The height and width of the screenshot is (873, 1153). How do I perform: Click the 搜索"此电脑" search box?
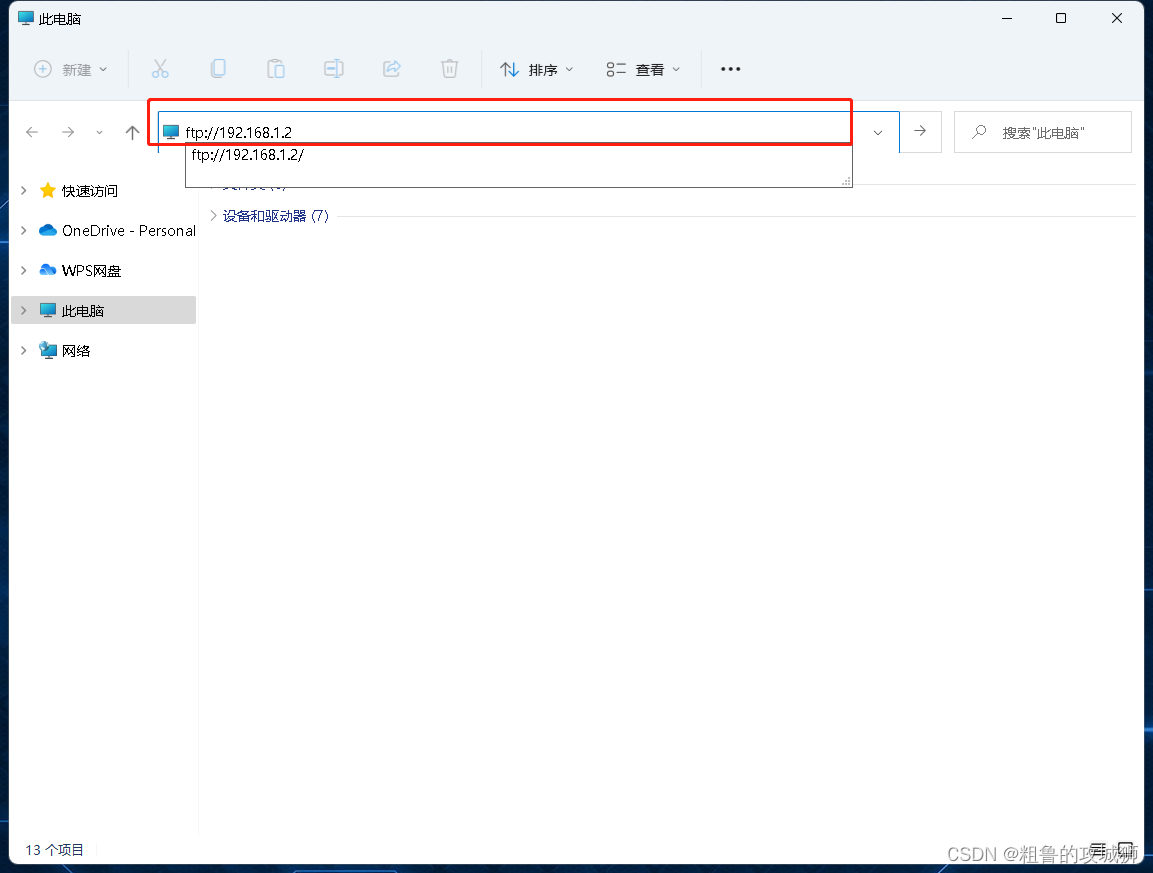click(x=1043, y=132)
